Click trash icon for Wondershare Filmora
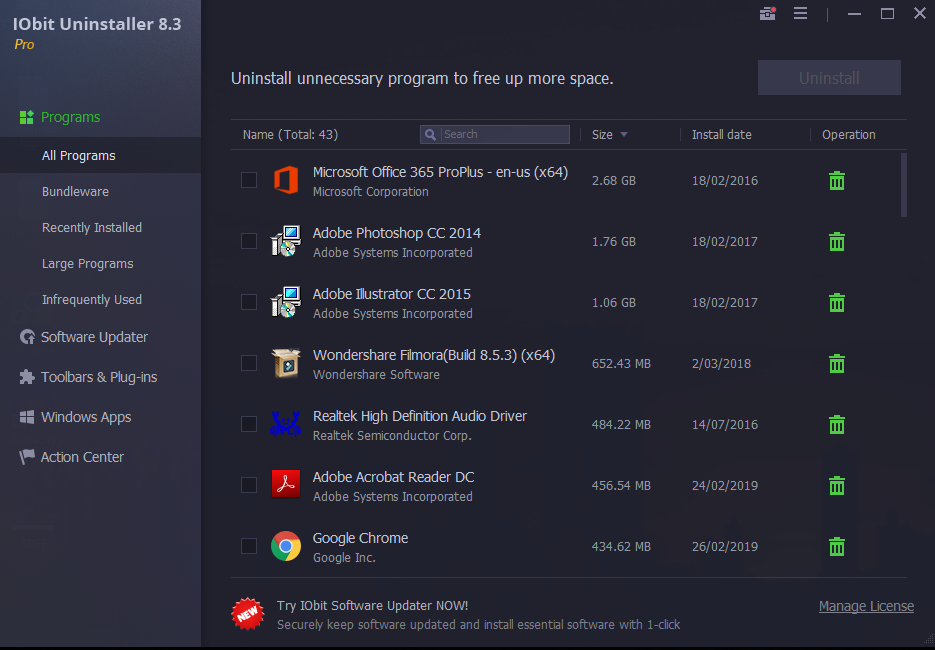This screenshot has width=935, height=650. [x=837, y=364]
